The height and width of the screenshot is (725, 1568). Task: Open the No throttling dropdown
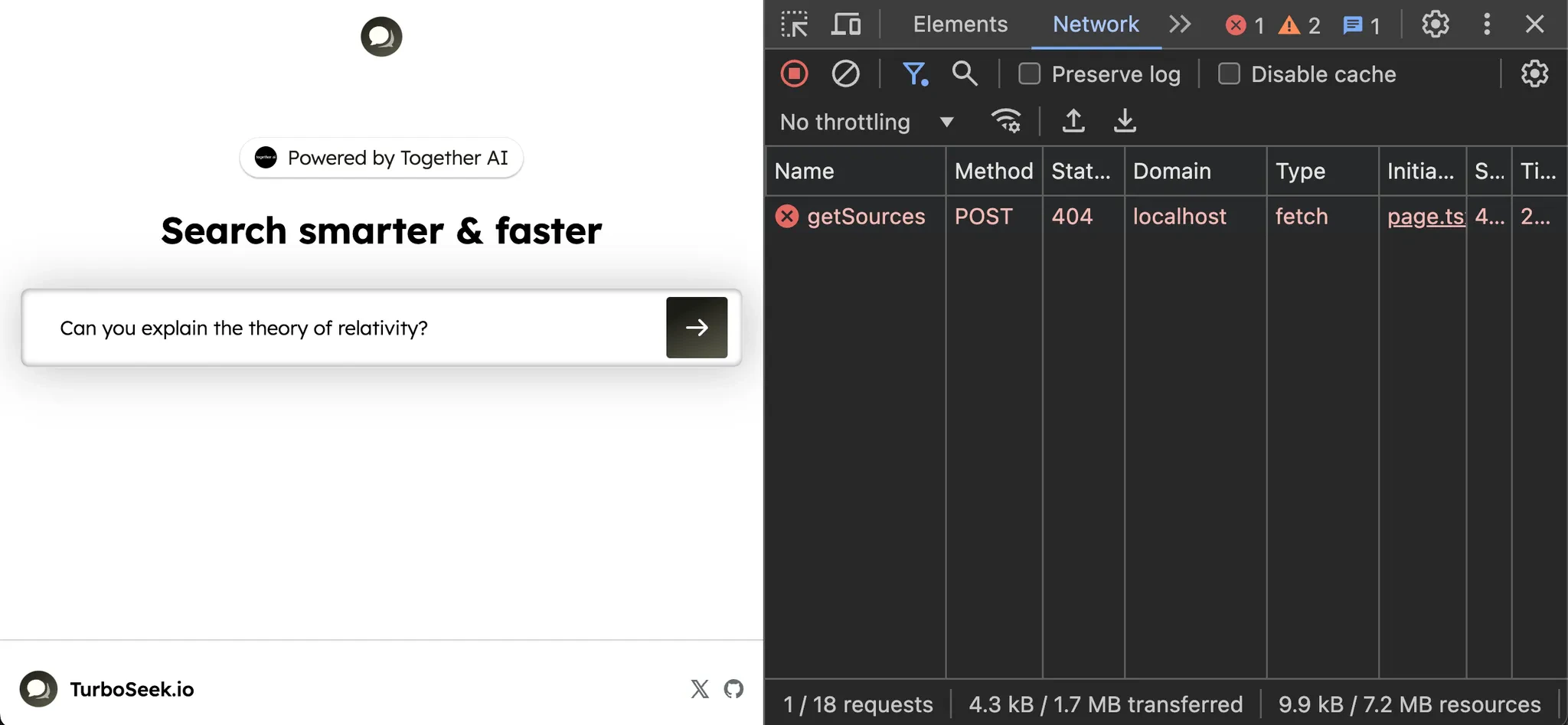point(867,122)
